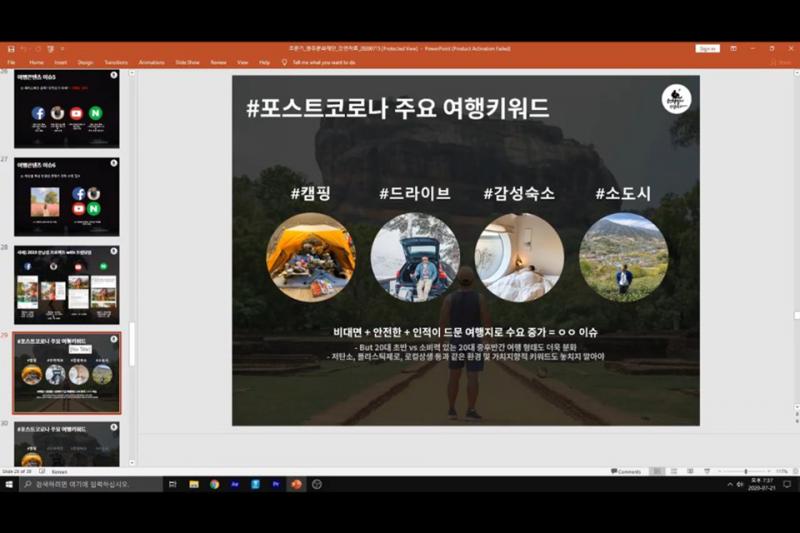Click the #감성숙소 heading text
The height and width of the screenshot is (533, 800).
519,193
